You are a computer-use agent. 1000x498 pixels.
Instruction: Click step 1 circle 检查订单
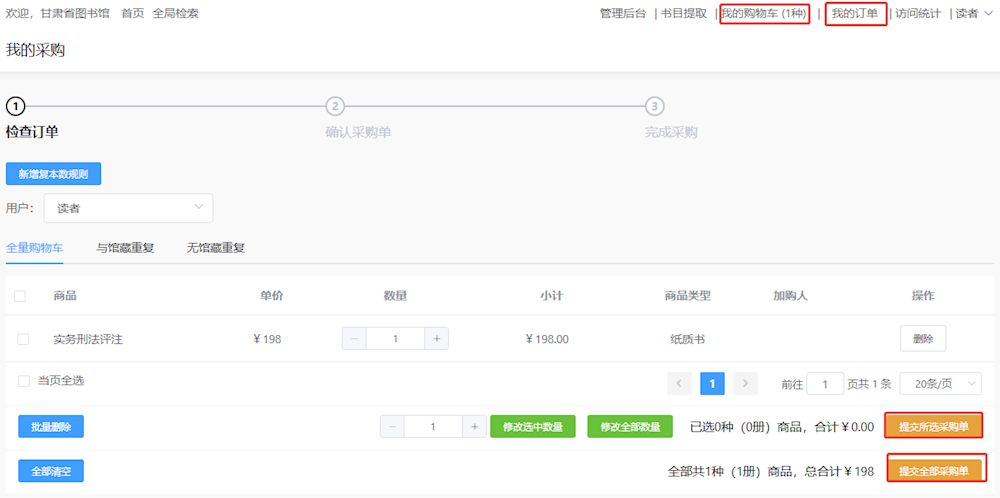[x=15, y=105]
